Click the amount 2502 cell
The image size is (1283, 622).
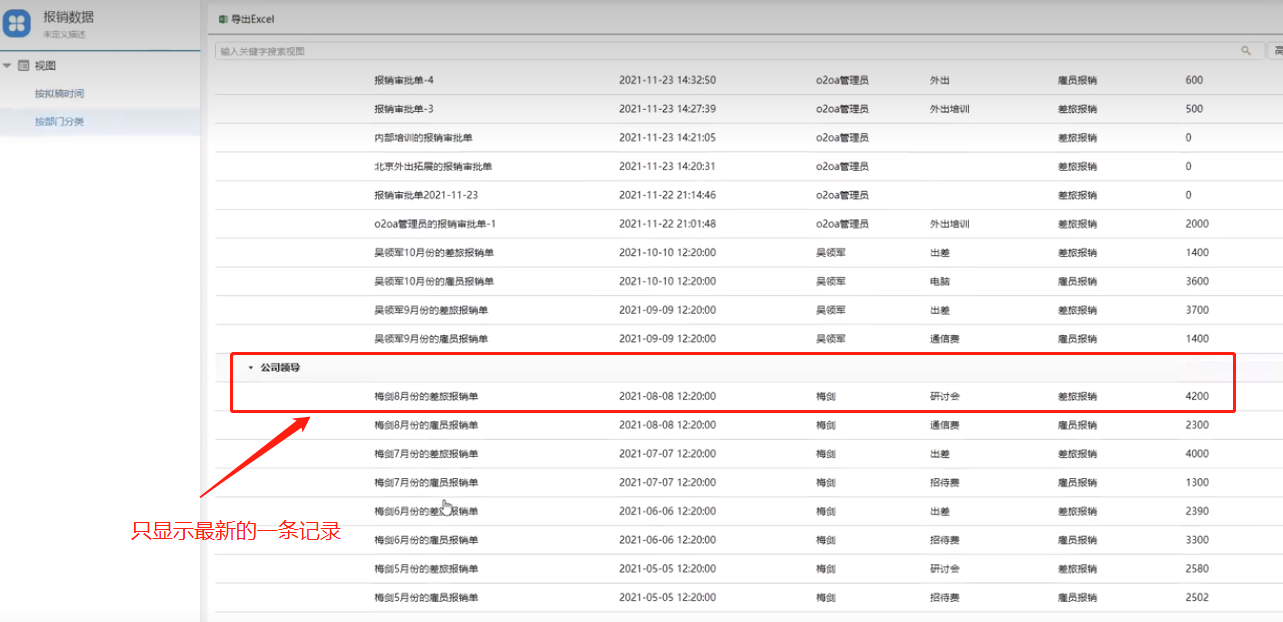[x=1197, y=598]
